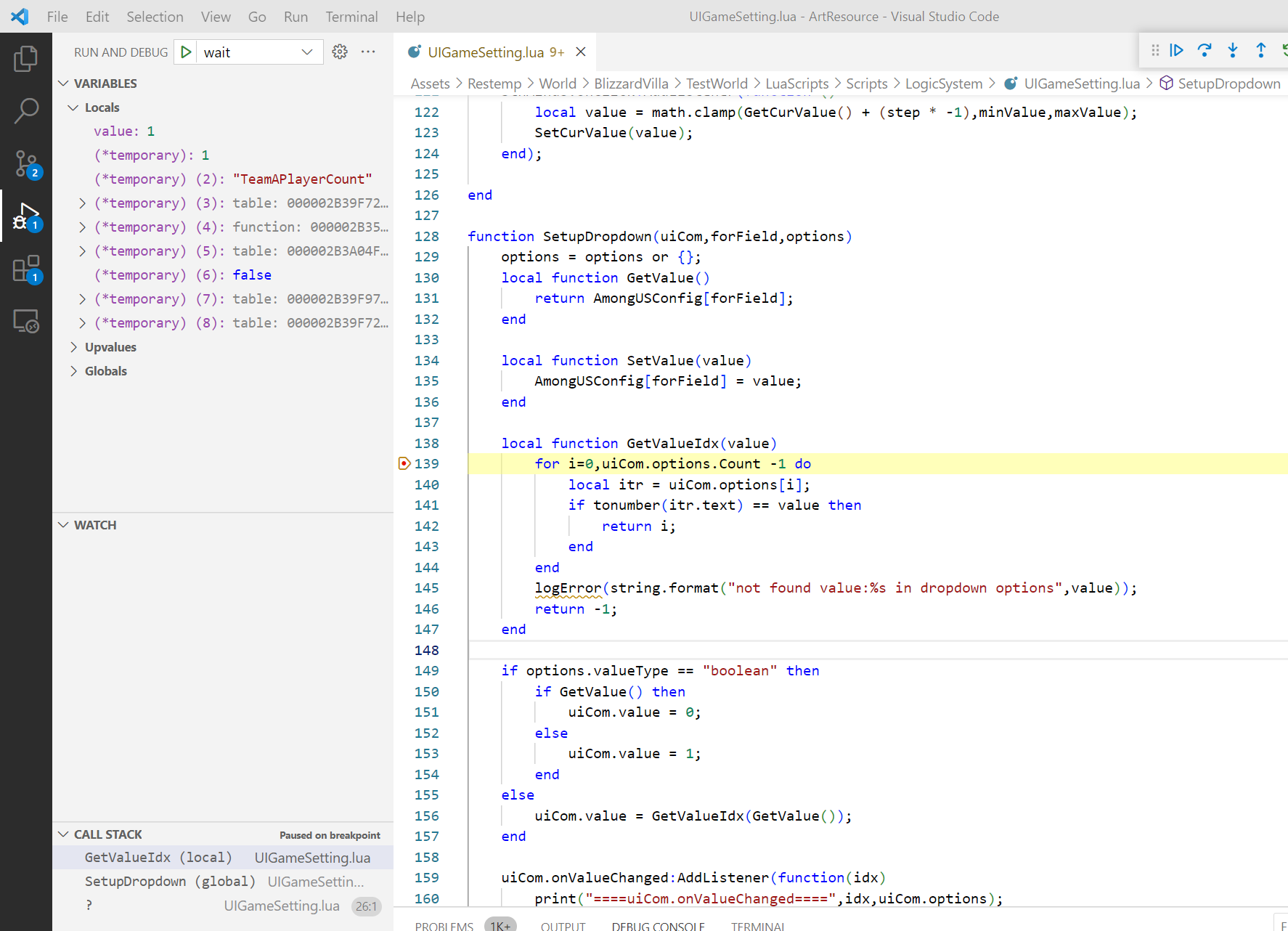
Task: Open the Run menu
Action: (x=295, y=17)
